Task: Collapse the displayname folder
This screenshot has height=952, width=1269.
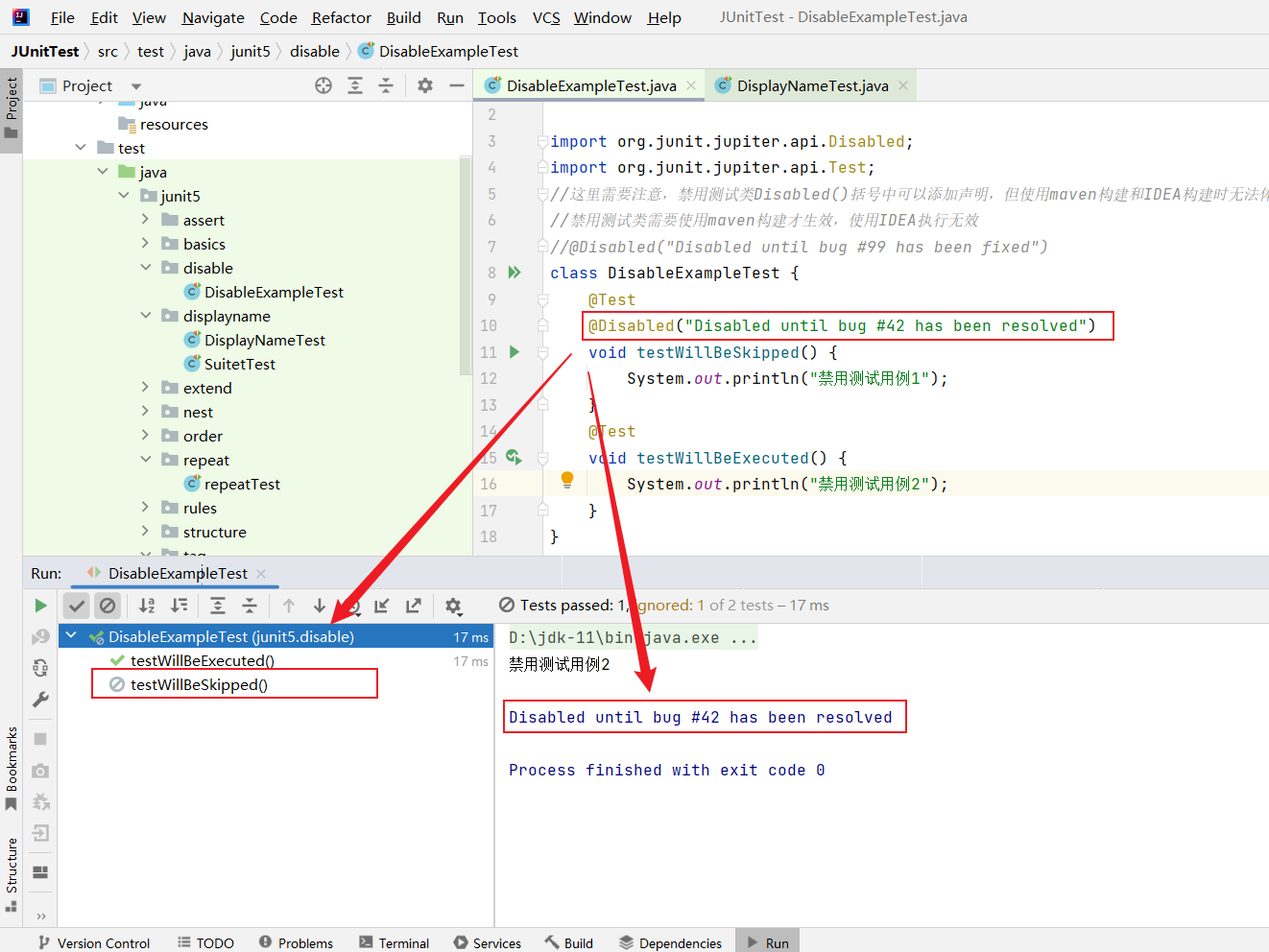Action: point(146,316)
